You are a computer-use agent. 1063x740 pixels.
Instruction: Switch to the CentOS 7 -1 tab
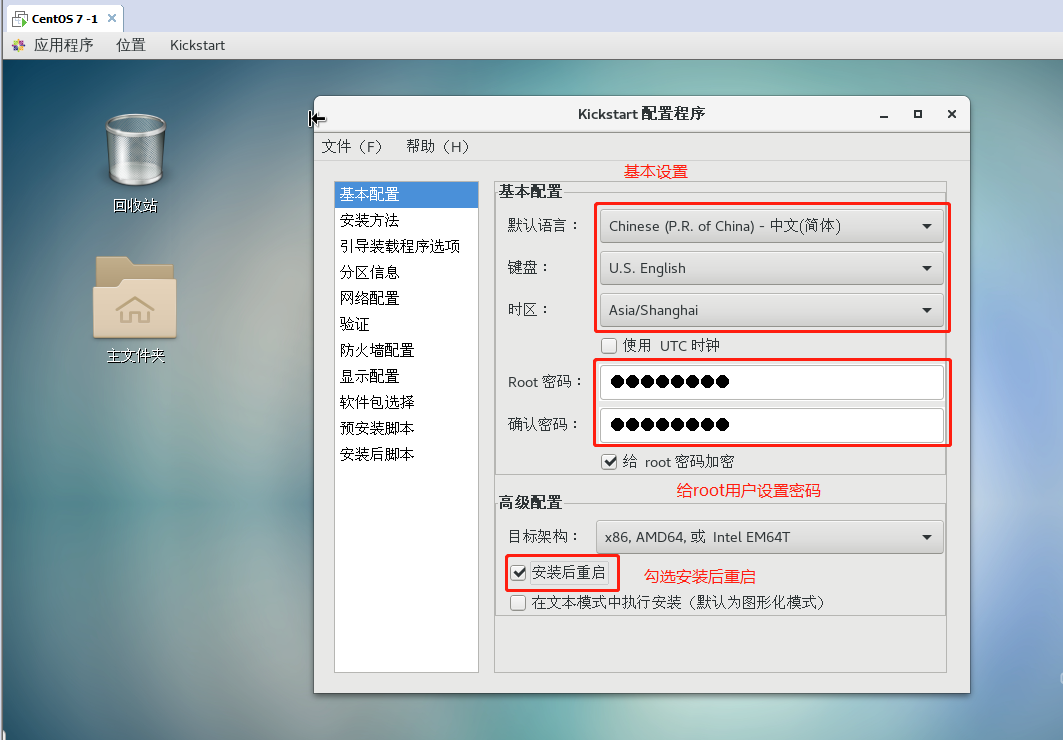64,19
